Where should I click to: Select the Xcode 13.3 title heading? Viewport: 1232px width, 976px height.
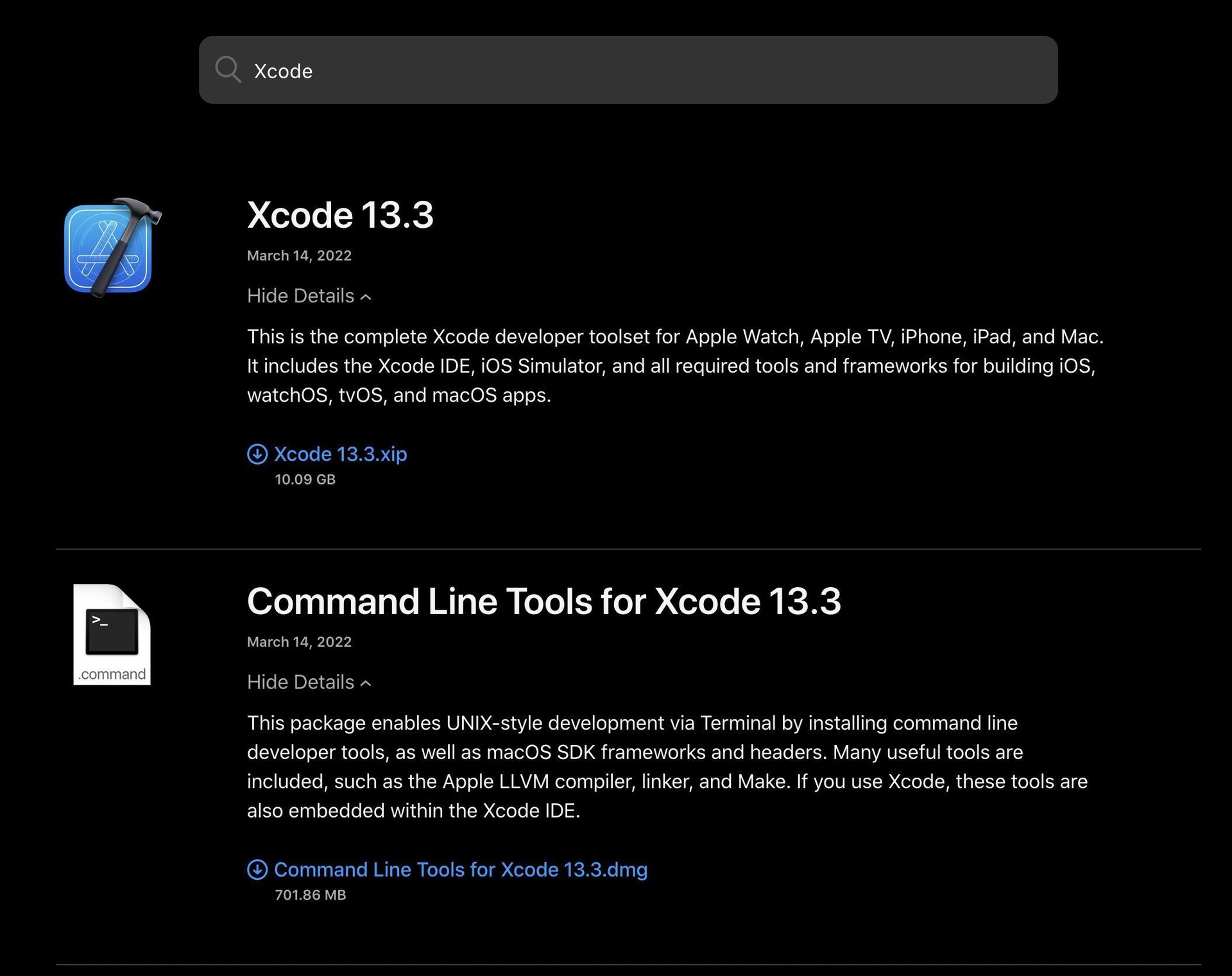[341, 216]
